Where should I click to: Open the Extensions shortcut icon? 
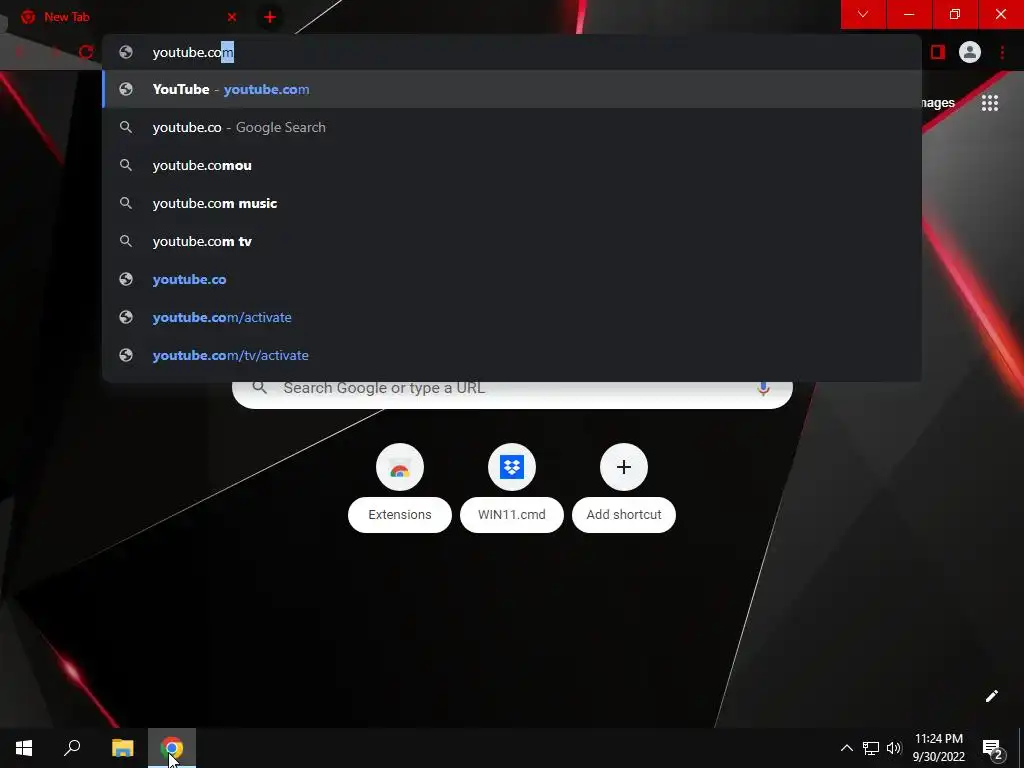[x=400, y=467]
